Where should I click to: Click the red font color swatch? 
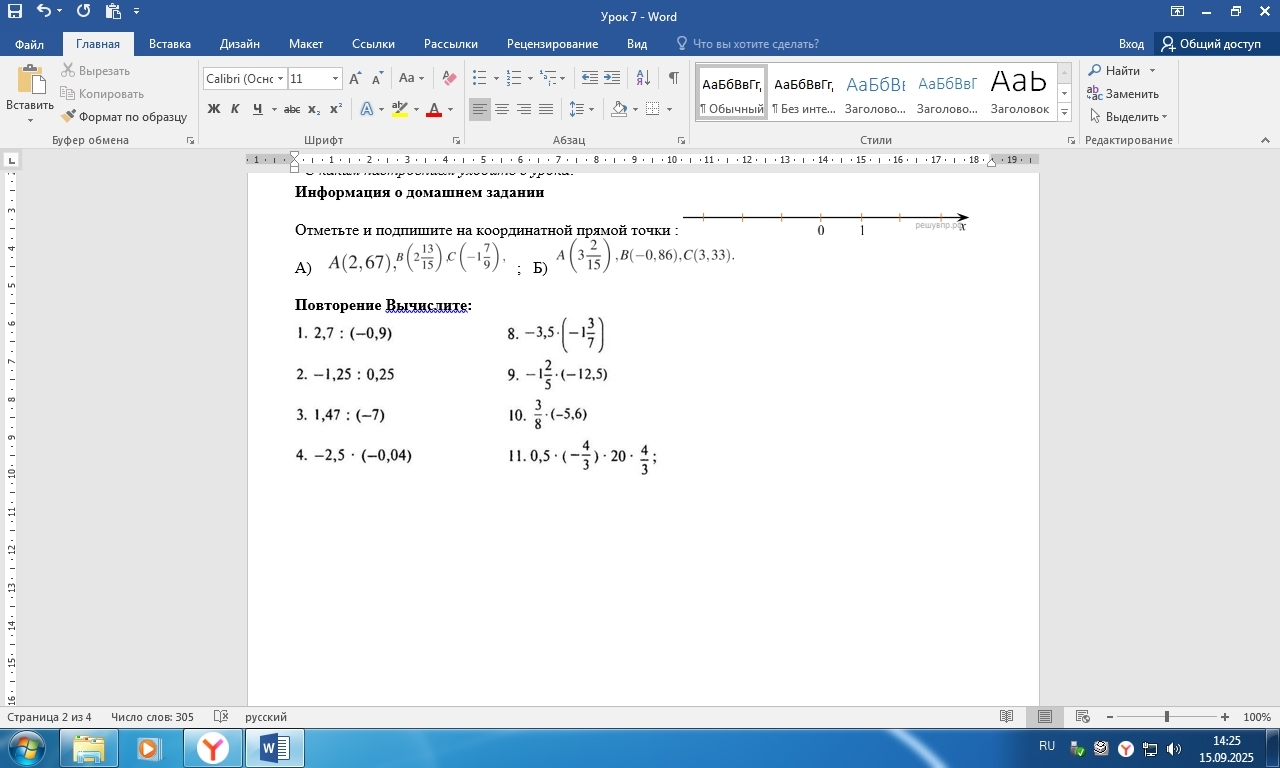[434, 109]
